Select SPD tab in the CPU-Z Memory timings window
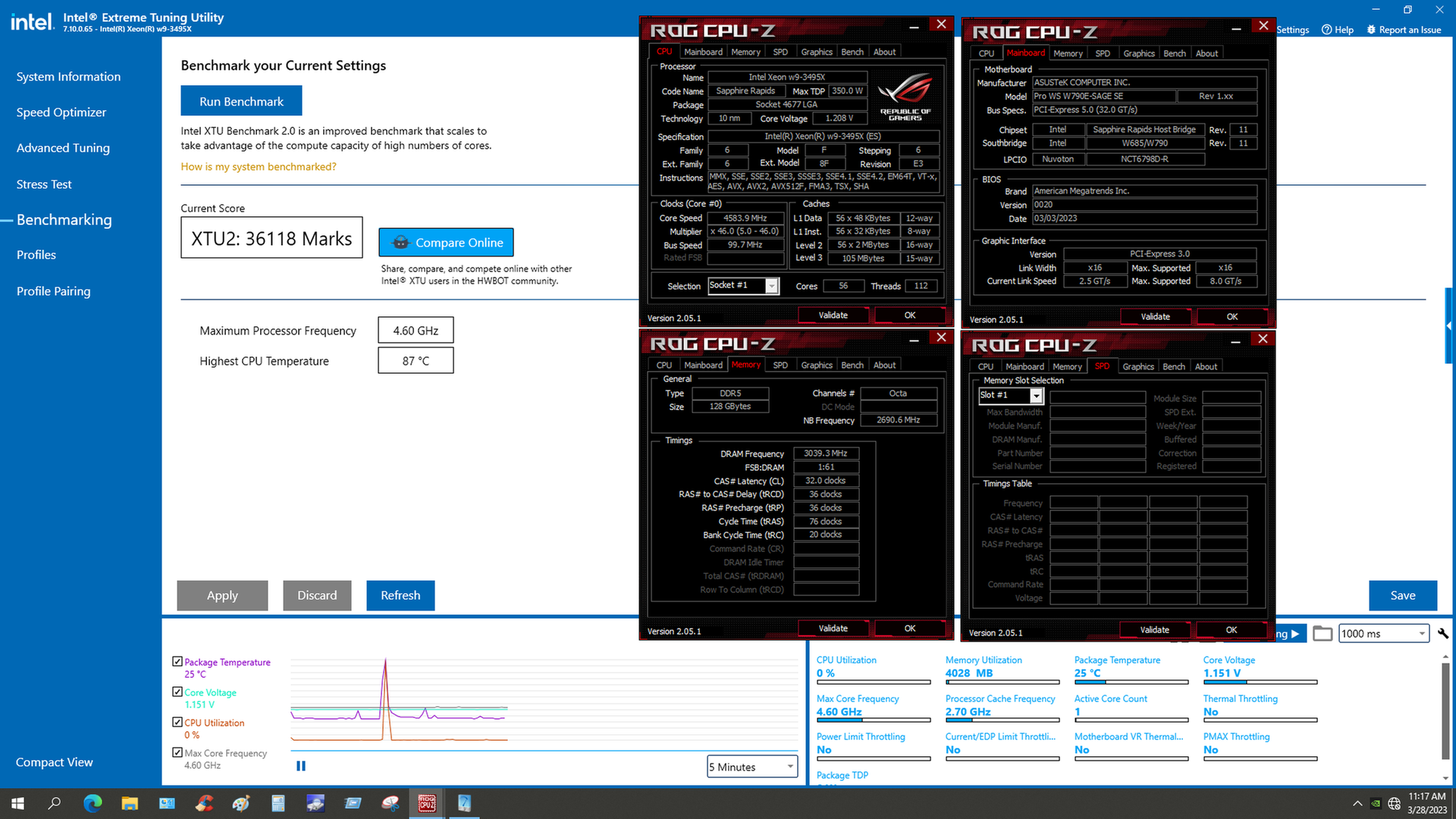 780,365
